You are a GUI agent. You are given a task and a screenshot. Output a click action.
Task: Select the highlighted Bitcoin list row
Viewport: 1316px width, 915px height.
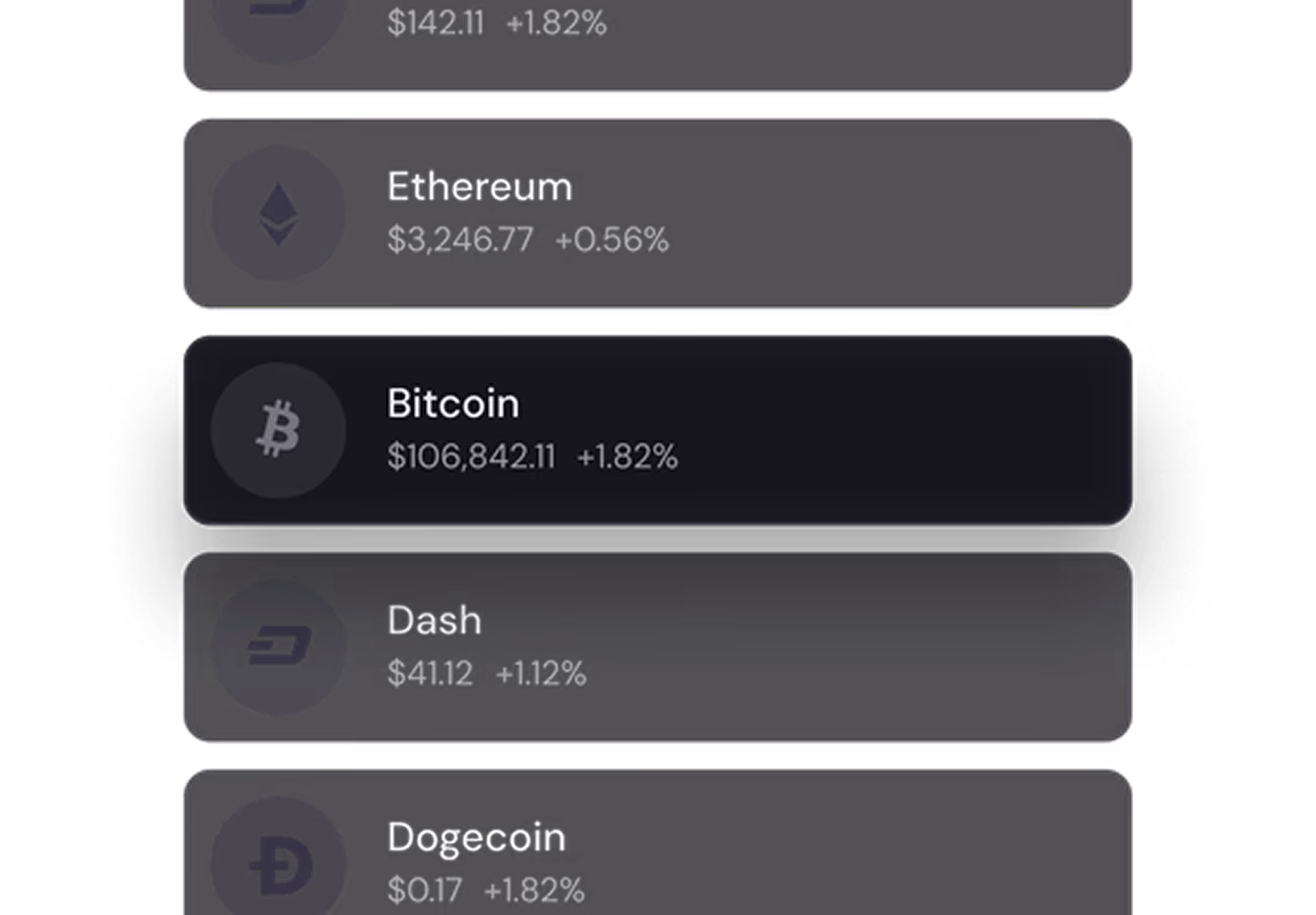coord(850,430)
